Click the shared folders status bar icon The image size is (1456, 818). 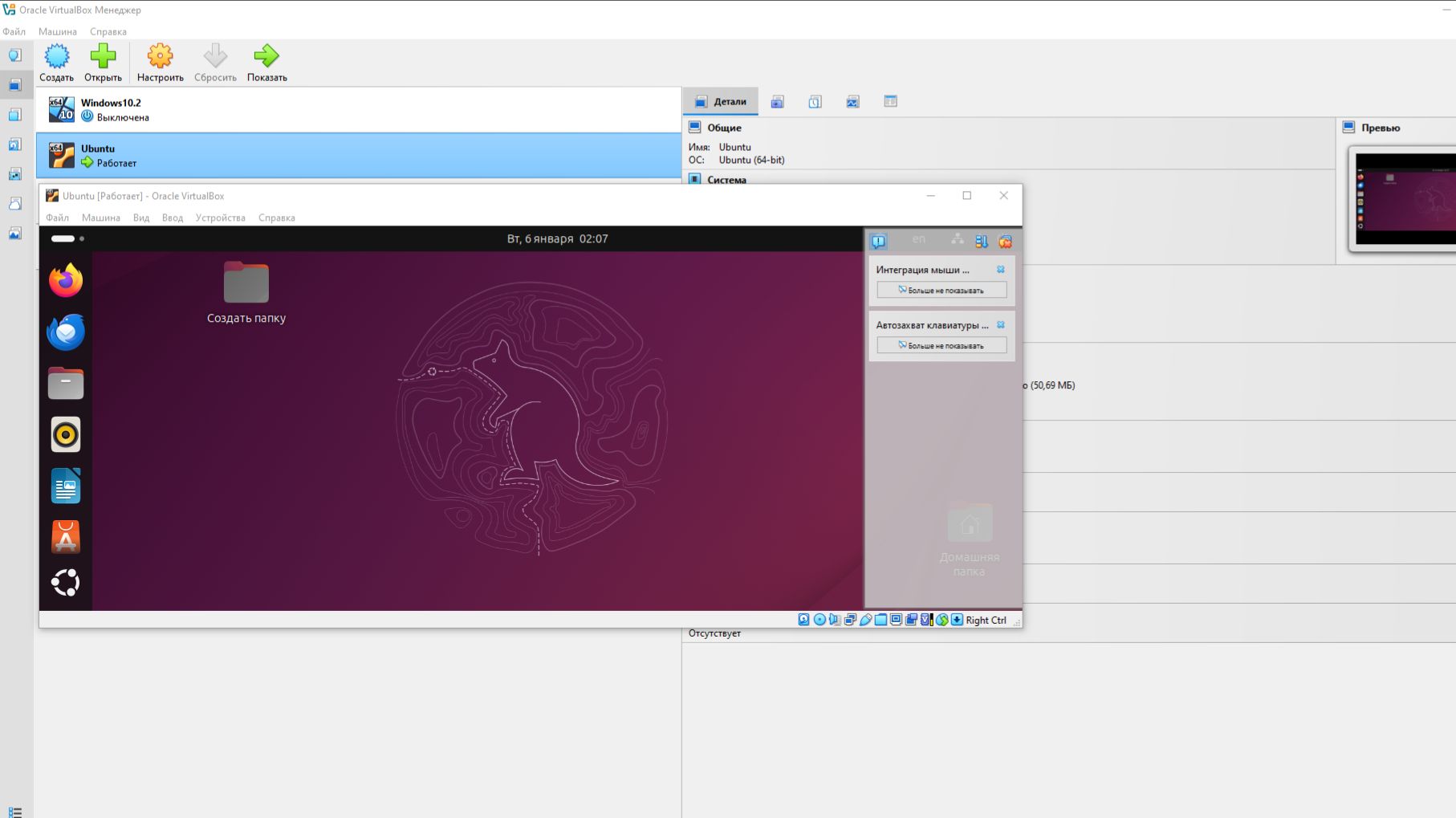coord(881,620)
